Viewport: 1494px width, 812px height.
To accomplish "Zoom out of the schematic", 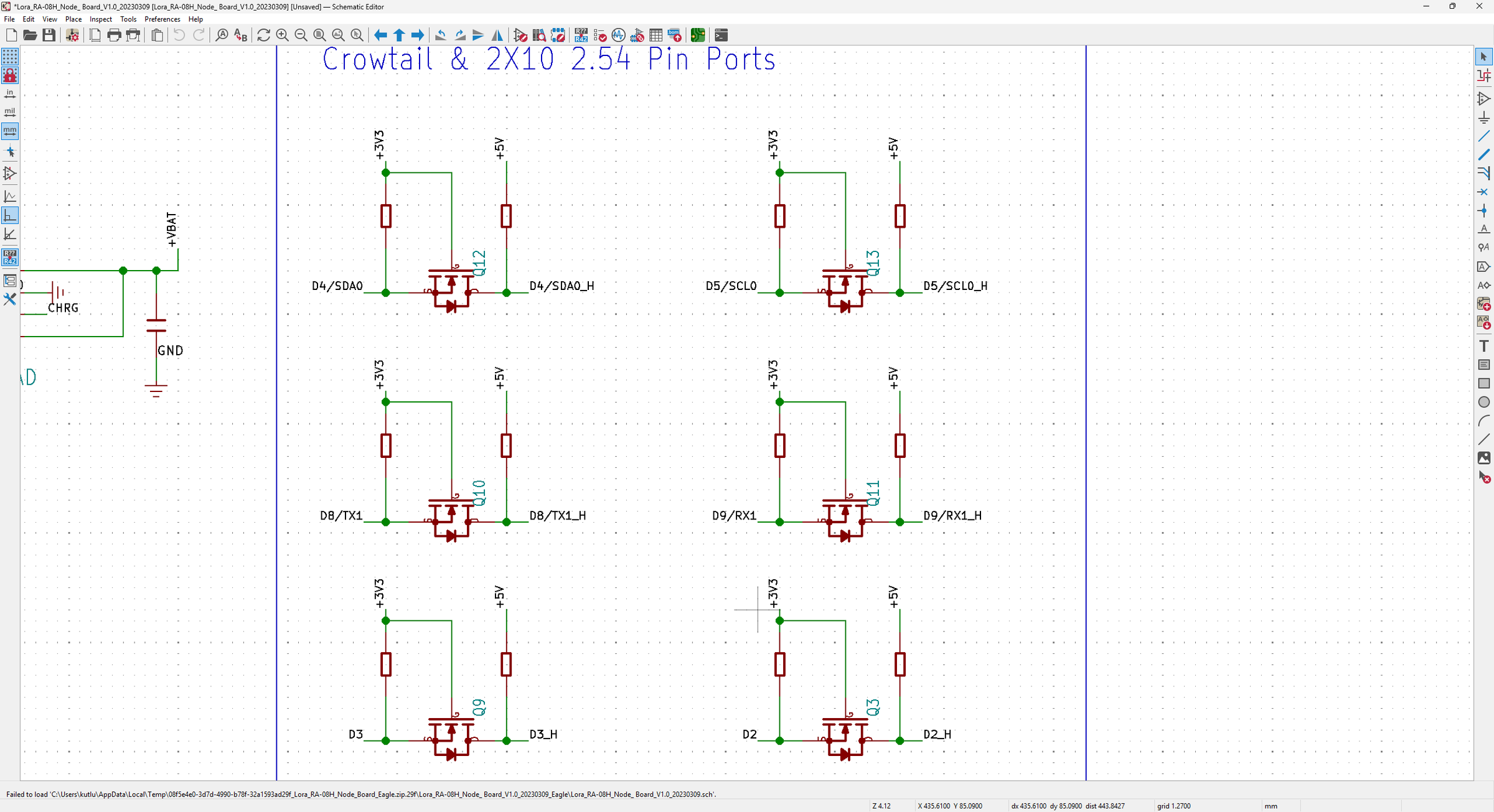I will point(301,35).
